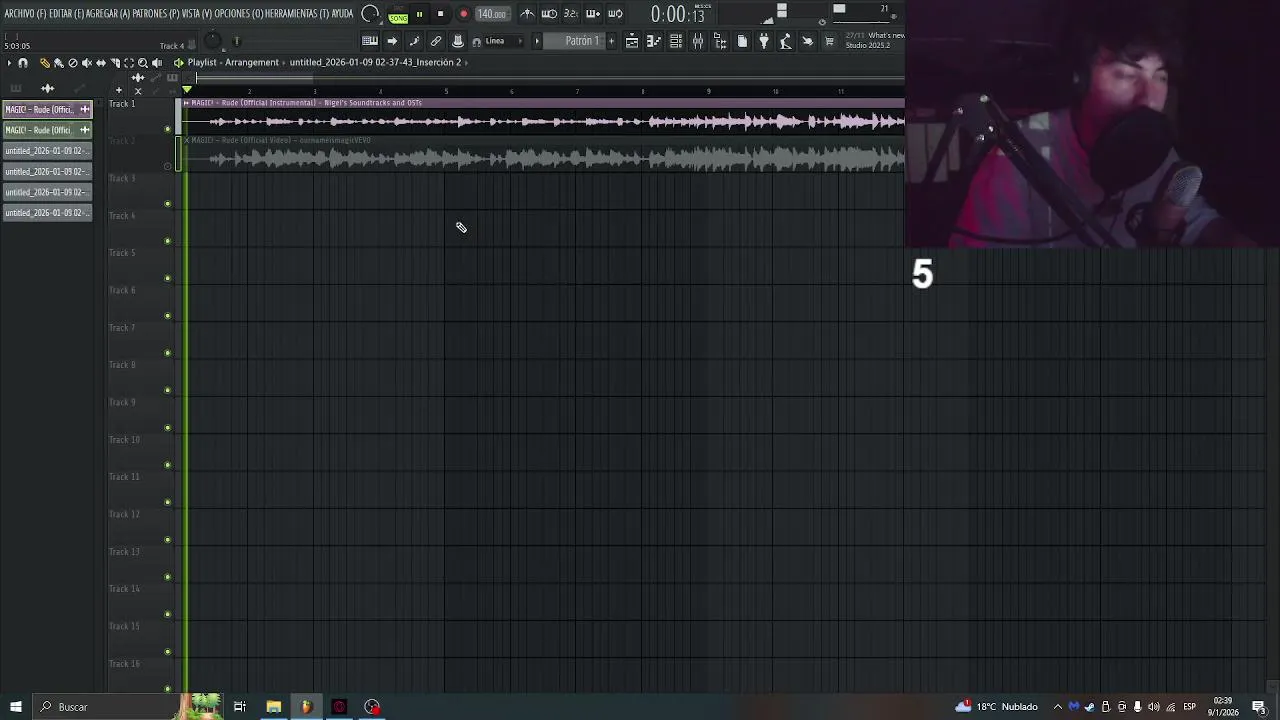Screen dimensions: 1280x720
Task: Open the Mixer from the toolbar
Action: pyautogui.click(x=698, y=41)
